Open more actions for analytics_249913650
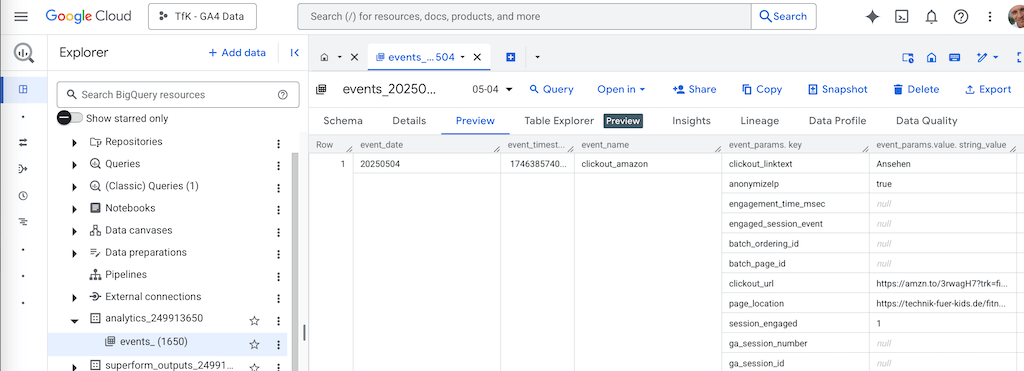Image resolution: width=1024 pixels, height=371 pixels. click(x=279, y=321)
